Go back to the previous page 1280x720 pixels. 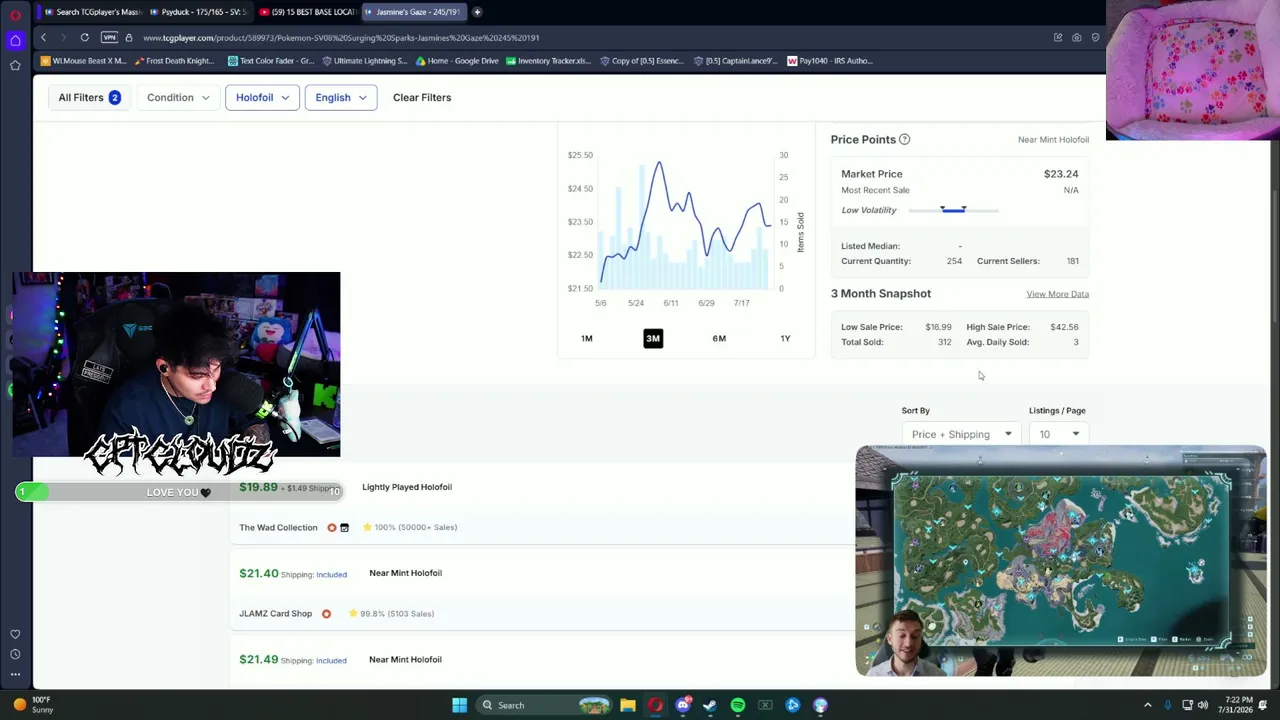coord(43,38)
